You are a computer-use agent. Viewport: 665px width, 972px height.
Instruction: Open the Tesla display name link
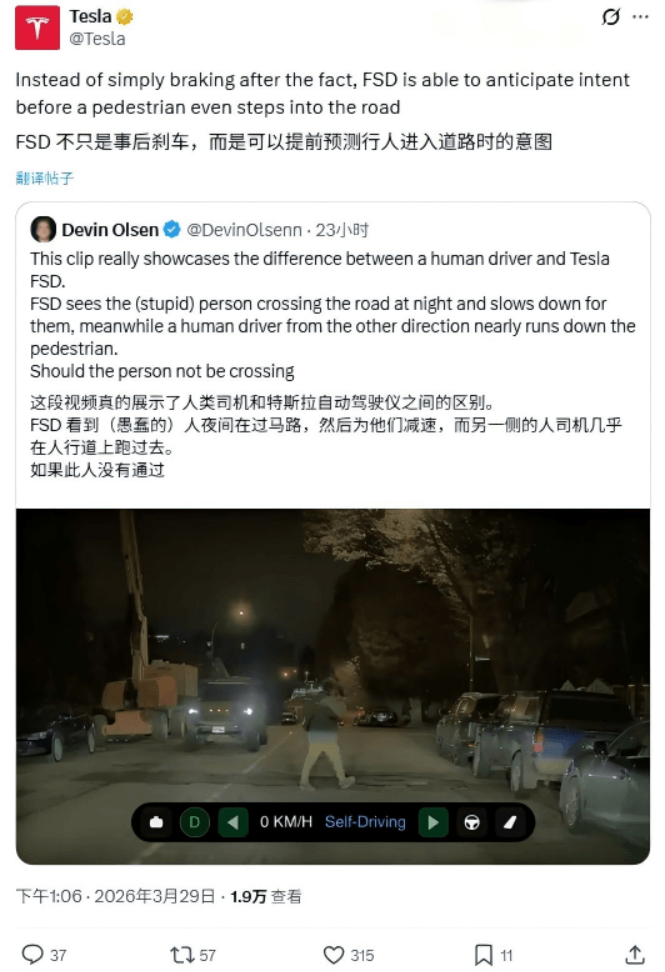click(90, 16)
